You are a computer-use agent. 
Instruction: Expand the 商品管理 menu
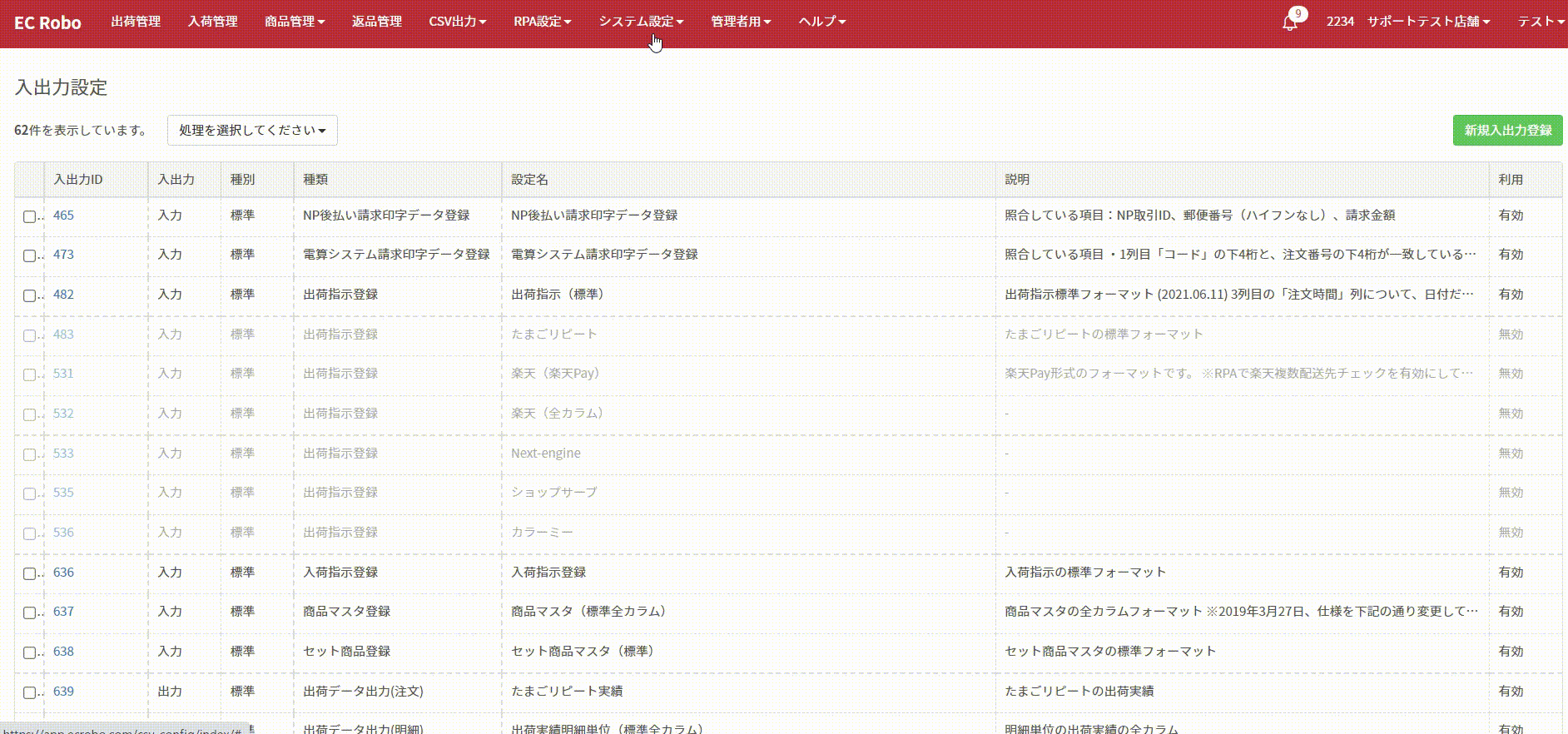(295, 22)
